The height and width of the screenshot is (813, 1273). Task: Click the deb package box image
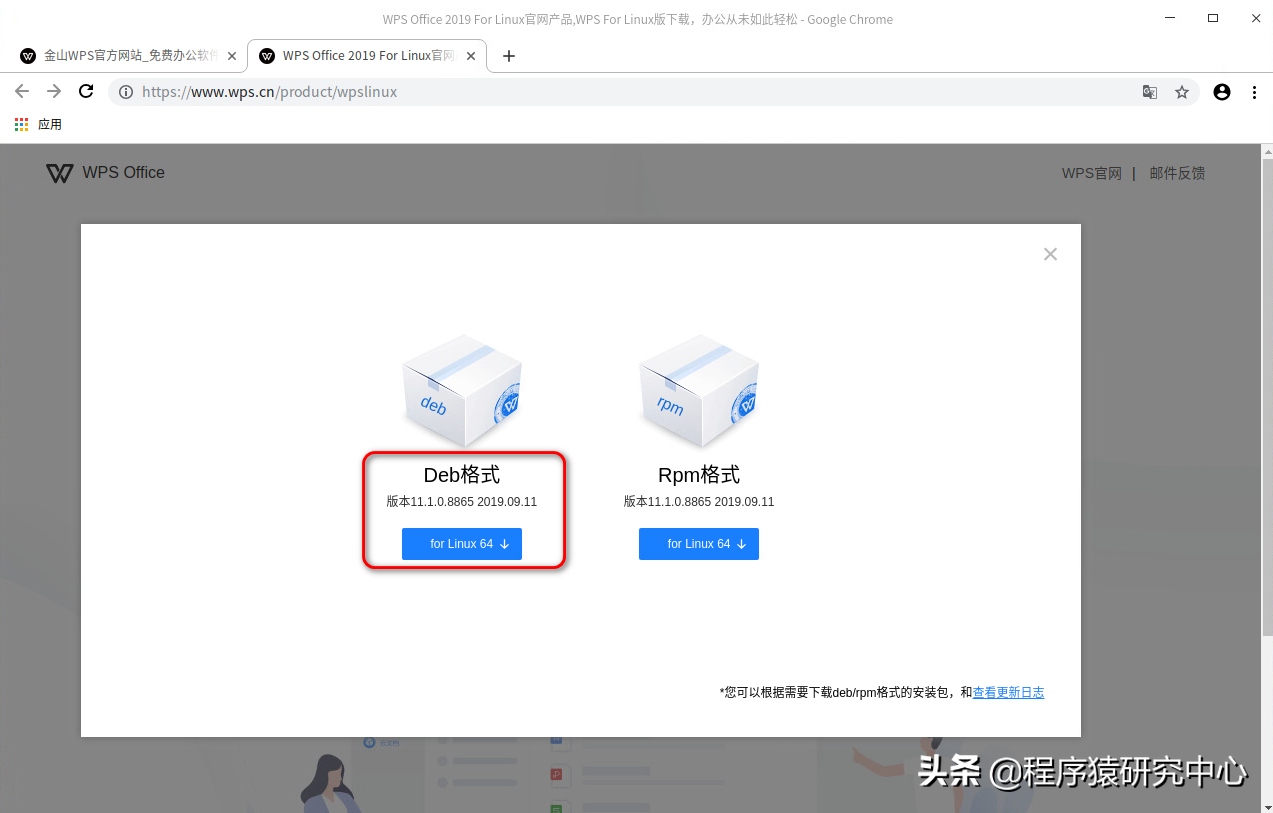click(462, 390)
